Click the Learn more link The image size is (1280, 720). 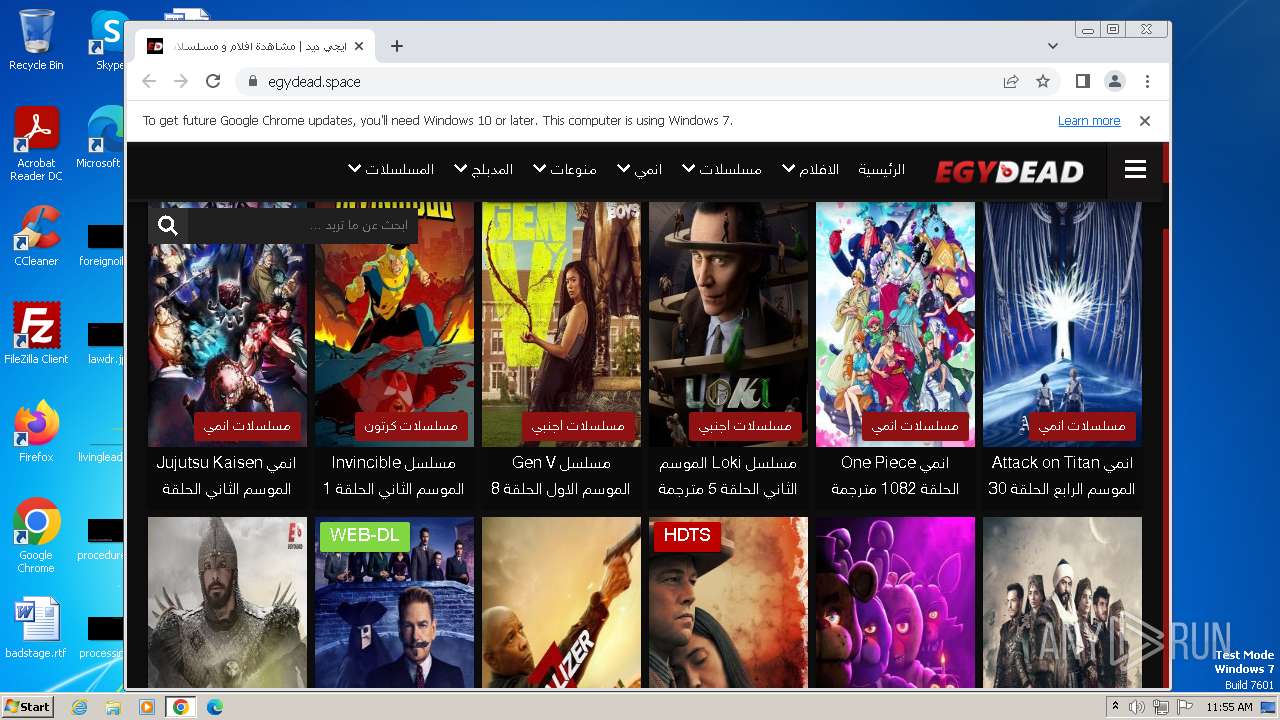click(x=1089, y=121)
